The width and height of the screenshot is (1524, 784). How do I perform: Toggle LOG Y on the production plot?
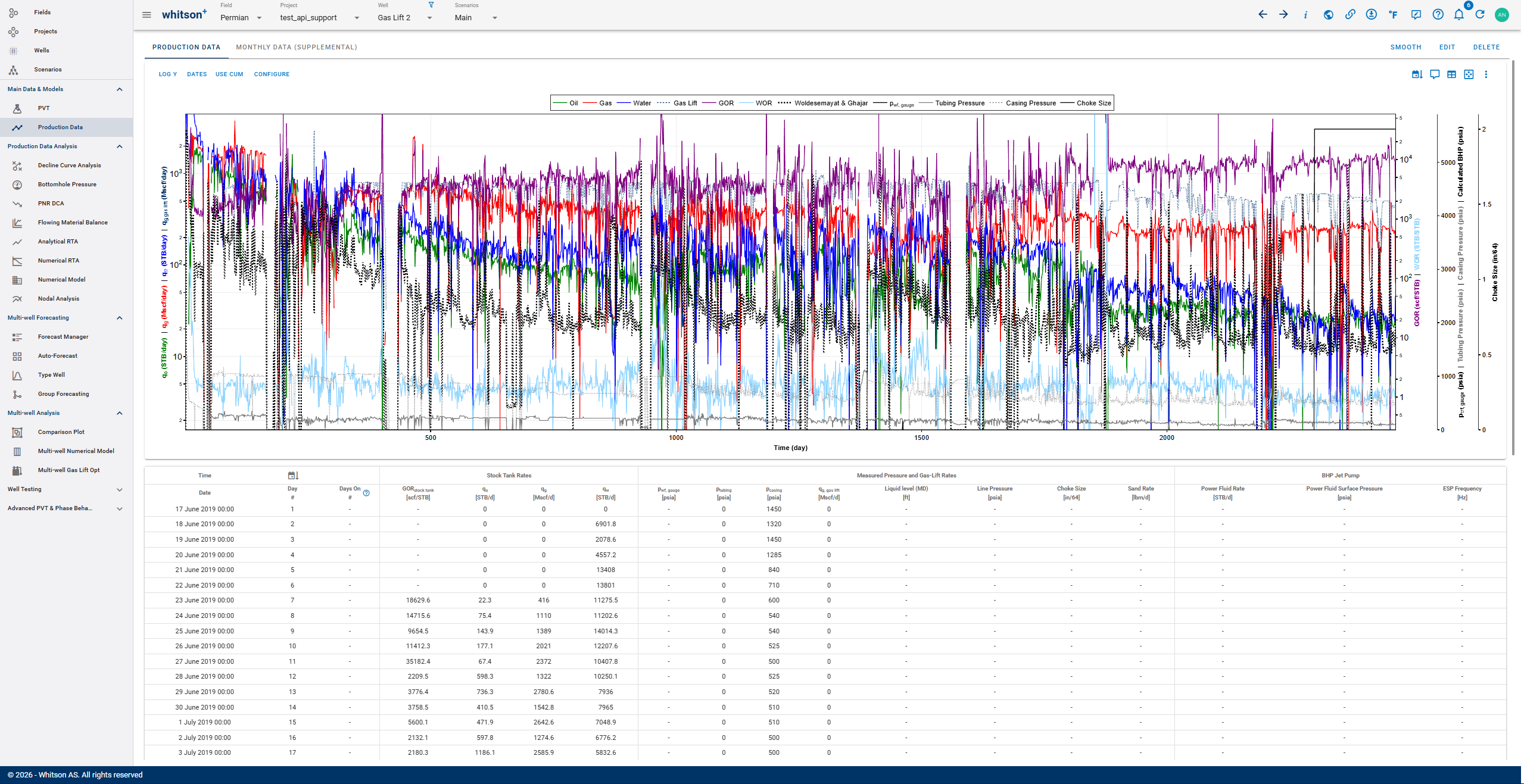[x=167, y=74]
